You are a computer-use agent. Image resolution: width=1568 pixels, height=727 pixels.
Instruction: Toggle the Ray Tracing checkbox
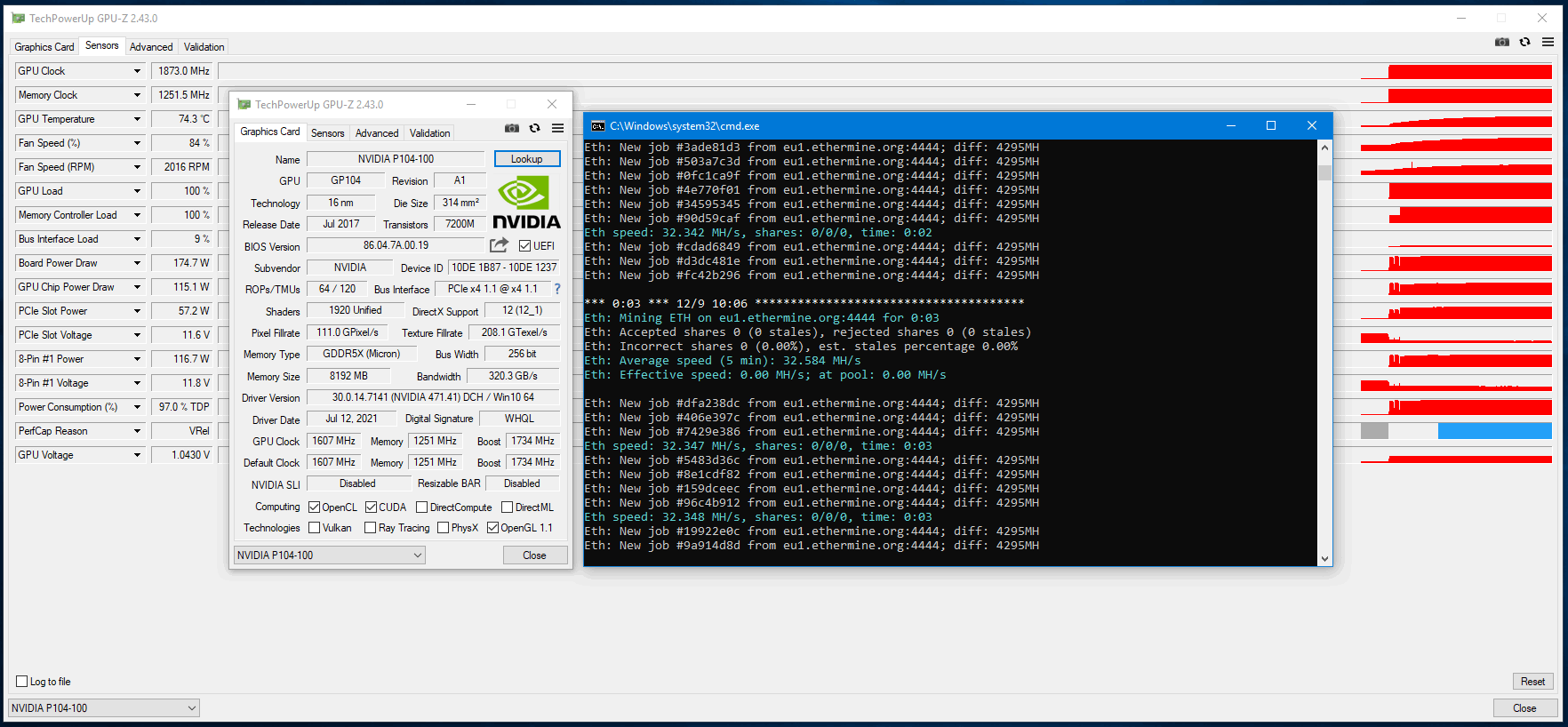point(370,528)
